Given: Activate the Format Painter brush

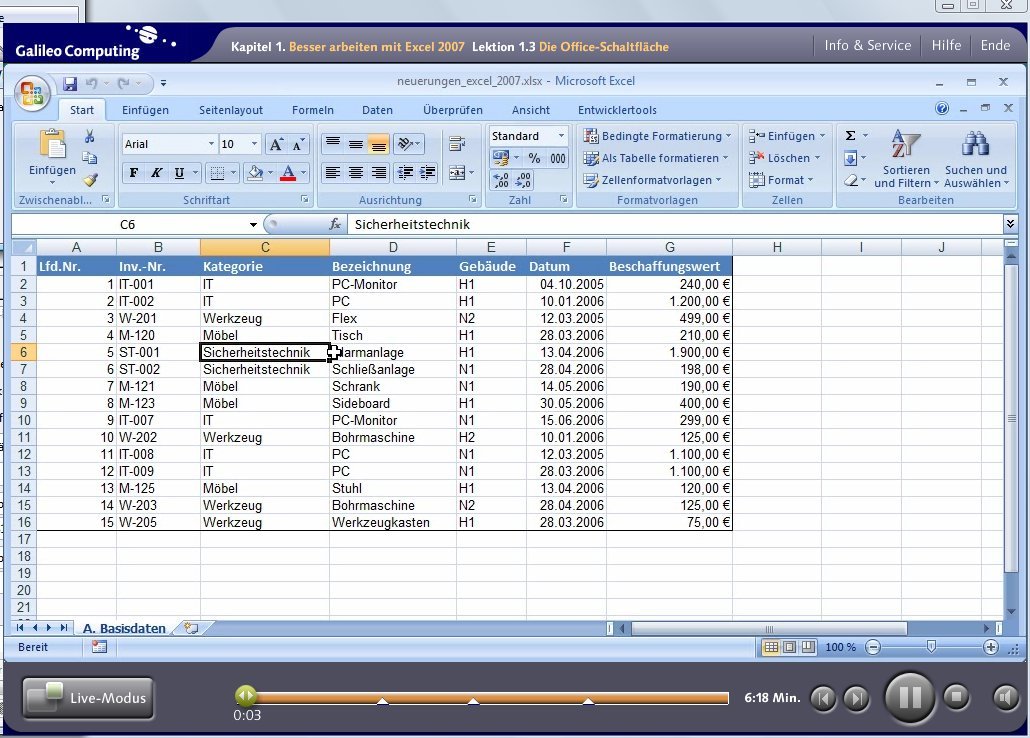Looking at the screenshot, I should pyautogui.click(x=90, y=179).
